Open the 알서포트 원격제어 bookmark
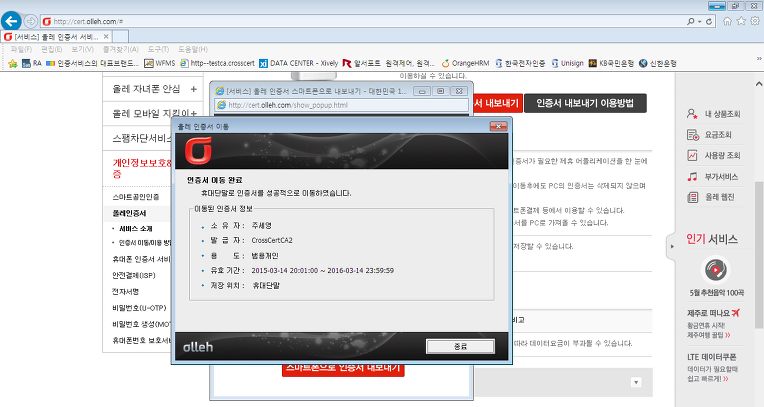This screenshot has height=407, width=764. 389,63
